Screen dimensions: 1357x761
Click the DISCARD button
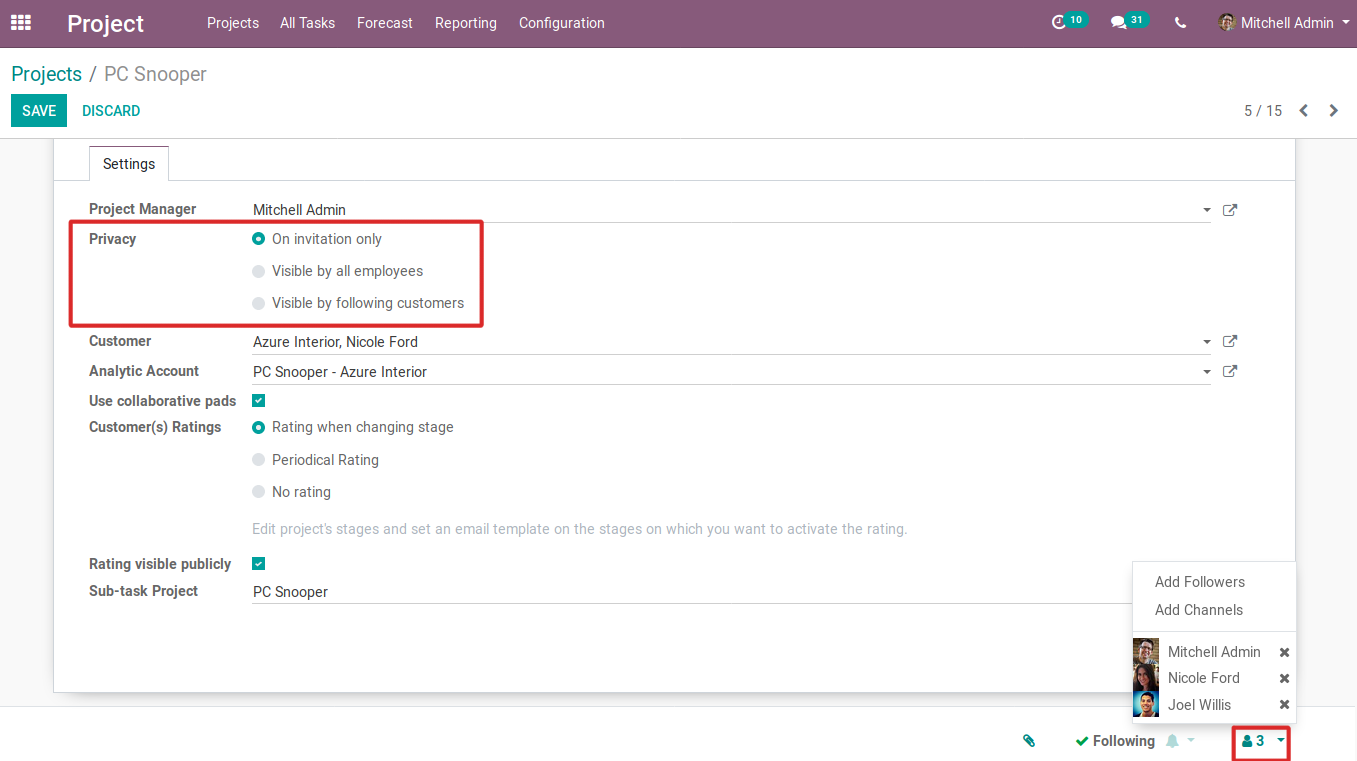tap(111, 111)
